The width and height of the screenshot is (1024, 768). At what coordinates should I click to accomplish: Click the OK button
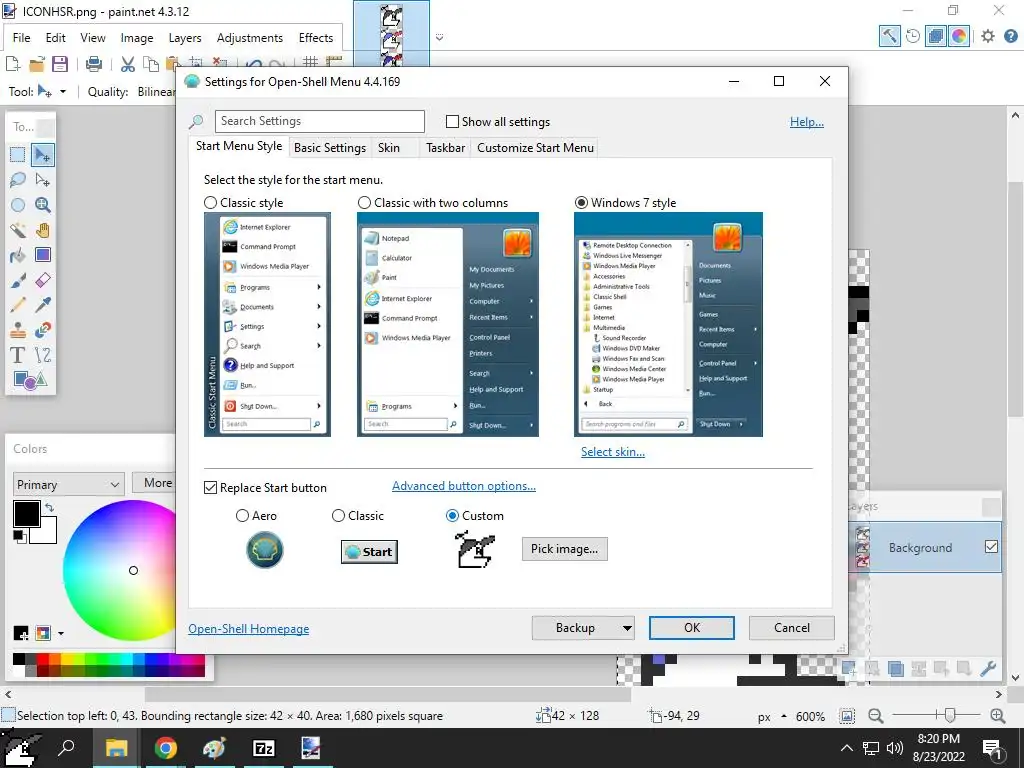[692, 628]
